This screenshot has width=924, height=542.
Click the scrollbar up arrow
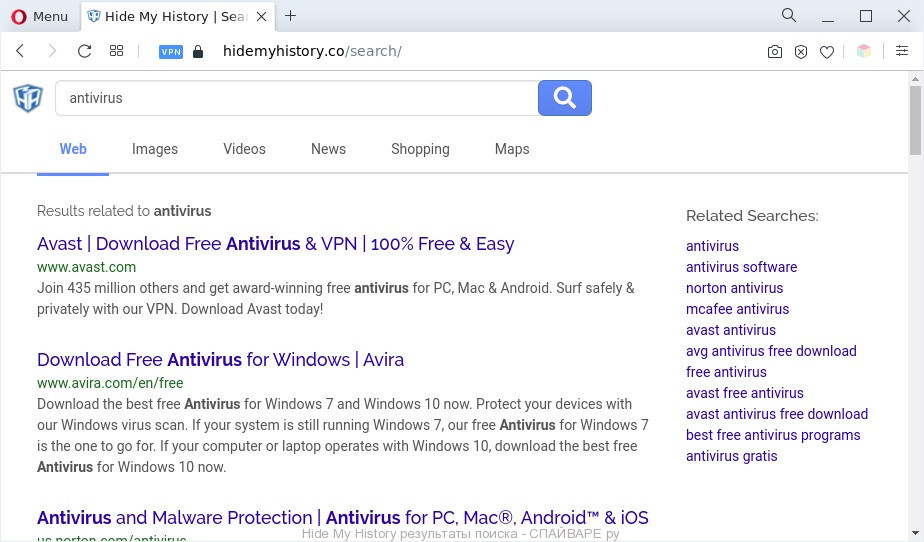tap(915, 78)
